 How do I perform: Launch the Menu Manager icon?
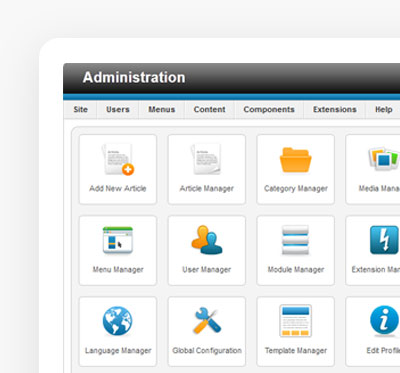click(118, 240)
